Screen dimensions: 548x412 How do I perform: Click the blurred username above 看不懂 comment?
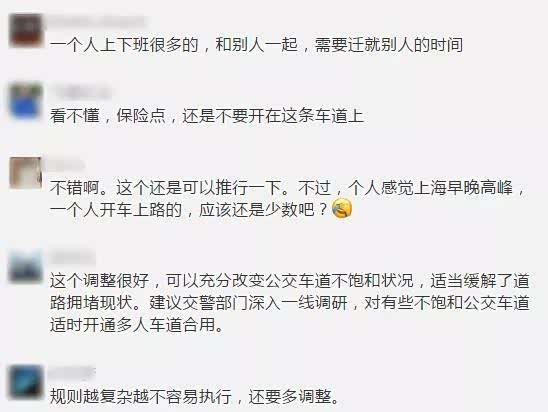pyautogui.click(x=80, y=93)
